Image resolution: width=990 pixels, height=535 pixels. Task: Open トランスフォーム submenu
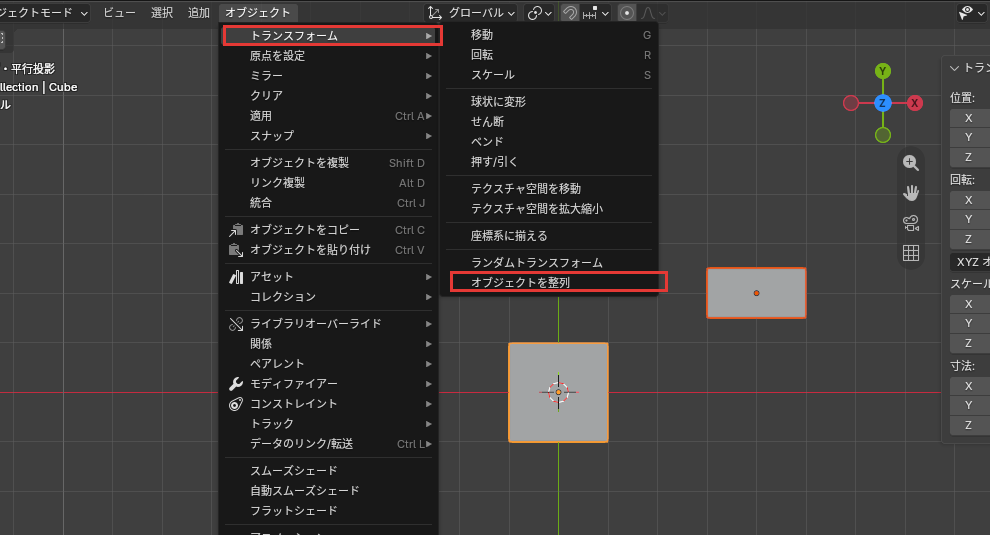[x=332, y=35]
